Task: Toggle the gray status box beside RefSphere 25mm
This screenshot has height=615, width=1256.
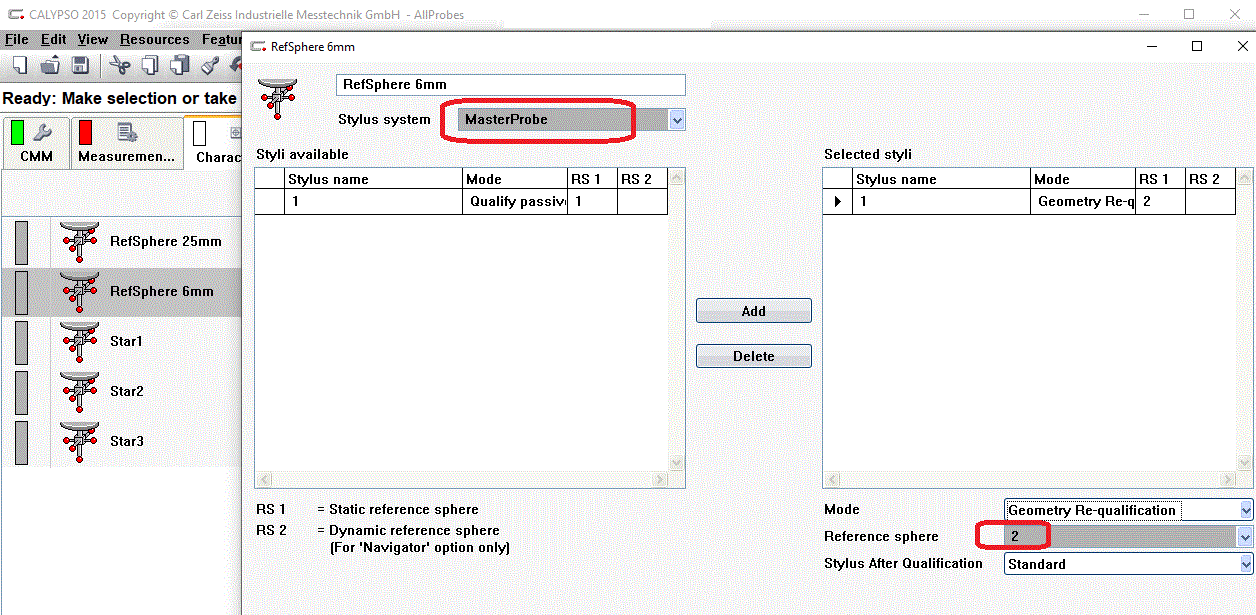Action: click(21, 242)
